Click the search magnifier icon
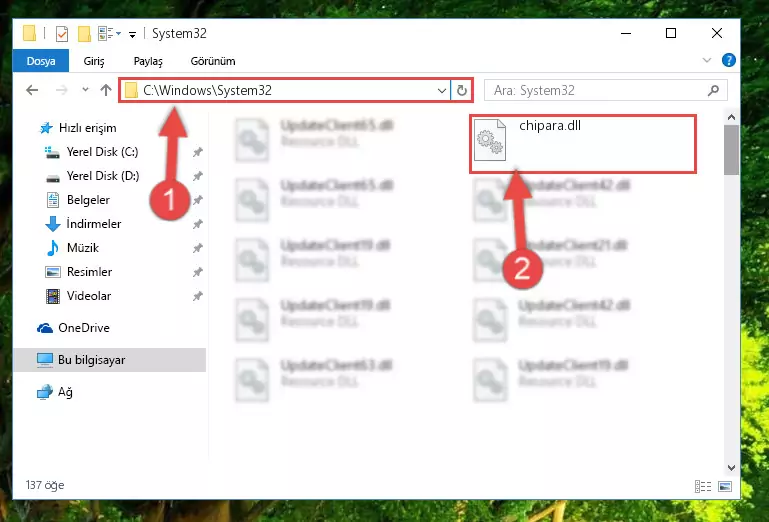The height and width of the screenshot is (522, 769). point(714,90)
